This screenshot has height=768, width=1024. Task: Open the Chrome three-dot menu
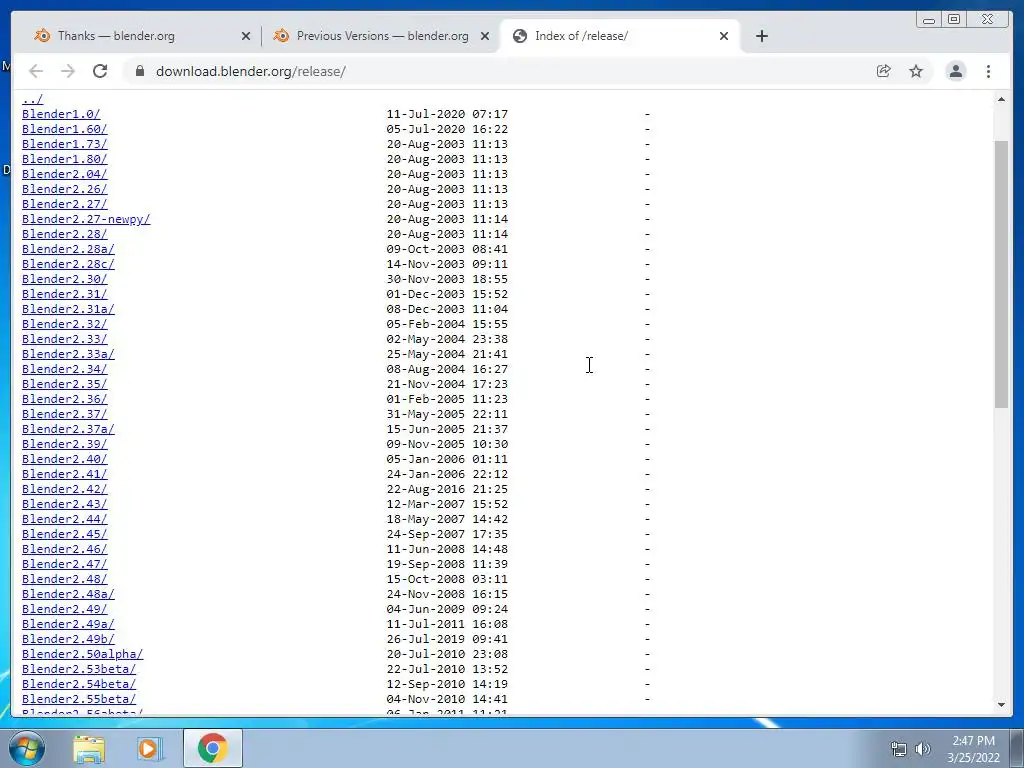click(x=988, y=71)
